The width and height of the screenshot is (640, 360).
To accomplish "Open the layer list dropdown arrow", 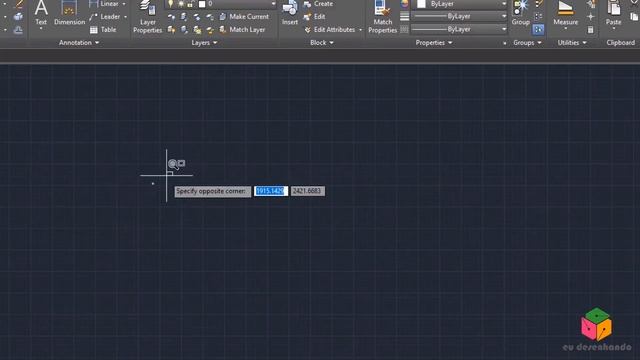I will click(x=273, y=4).
